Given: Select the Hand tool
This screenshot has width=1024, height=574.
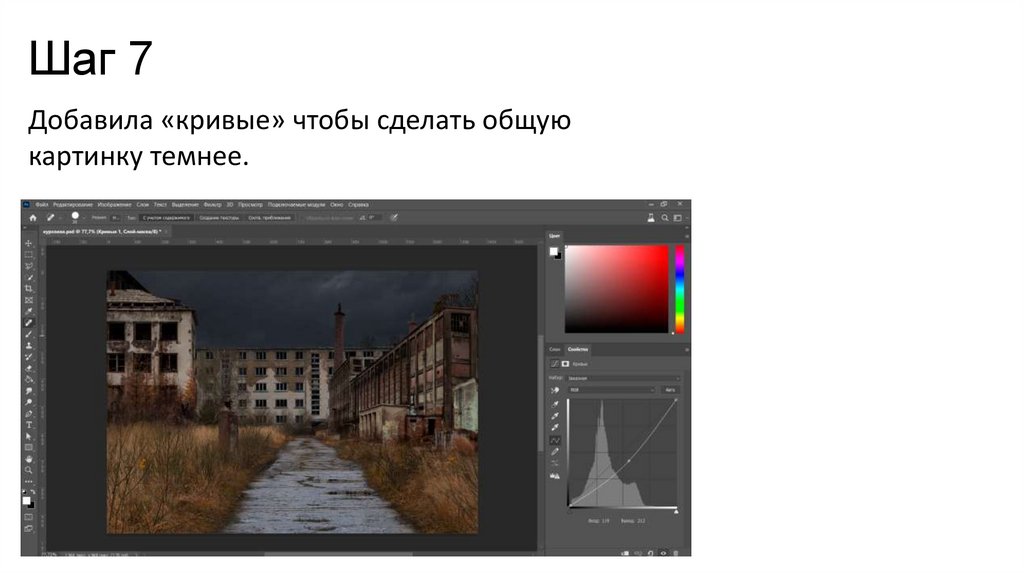Looking at the screenshot, I should [28, 459].
